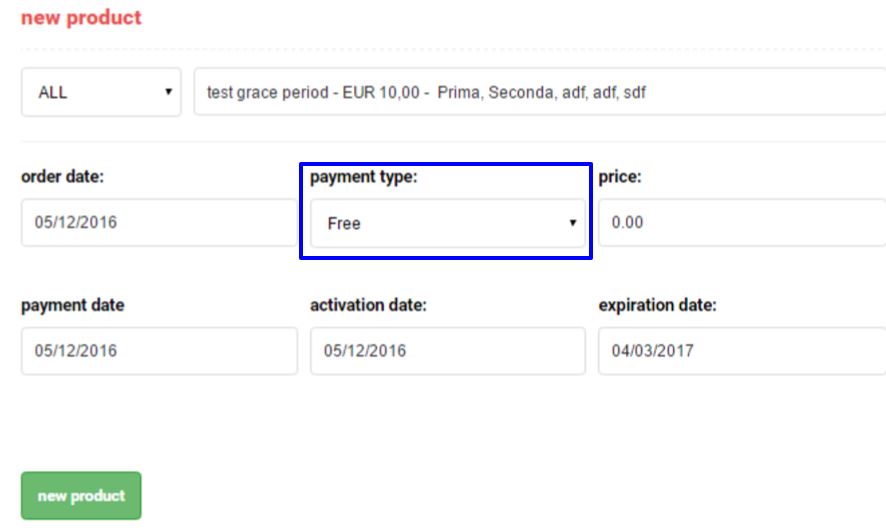Click the 'order date:' label
Viewport: 886px width, 532px height.
click(62, 177)
